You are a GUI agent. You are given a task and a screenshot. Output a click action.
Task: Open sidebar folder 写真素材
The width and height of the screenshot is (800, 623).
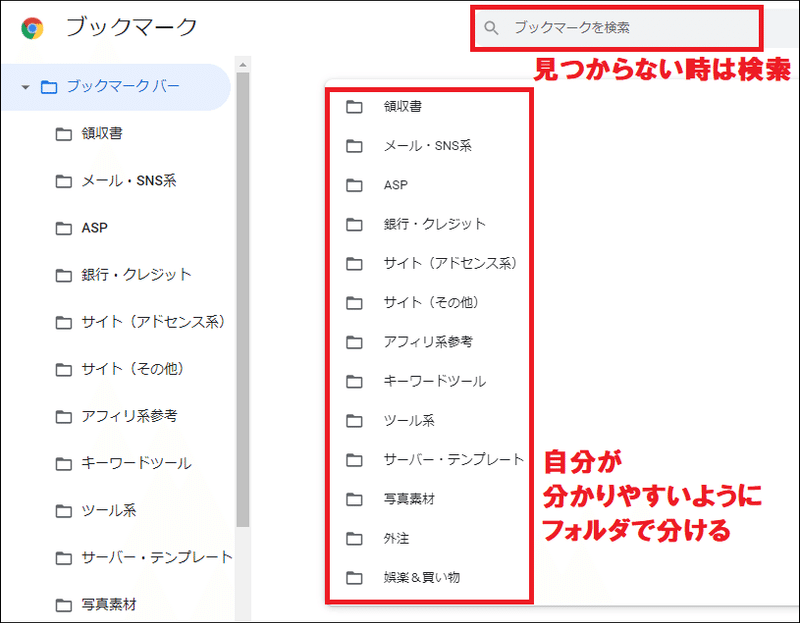[x=109, y=605]
